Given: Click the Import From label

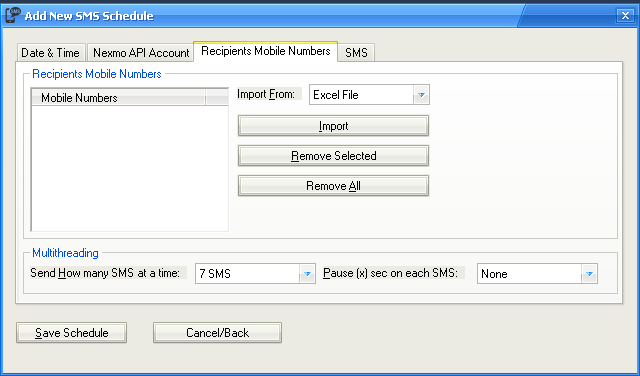Looking at the screenshot, I should point(266,94).
